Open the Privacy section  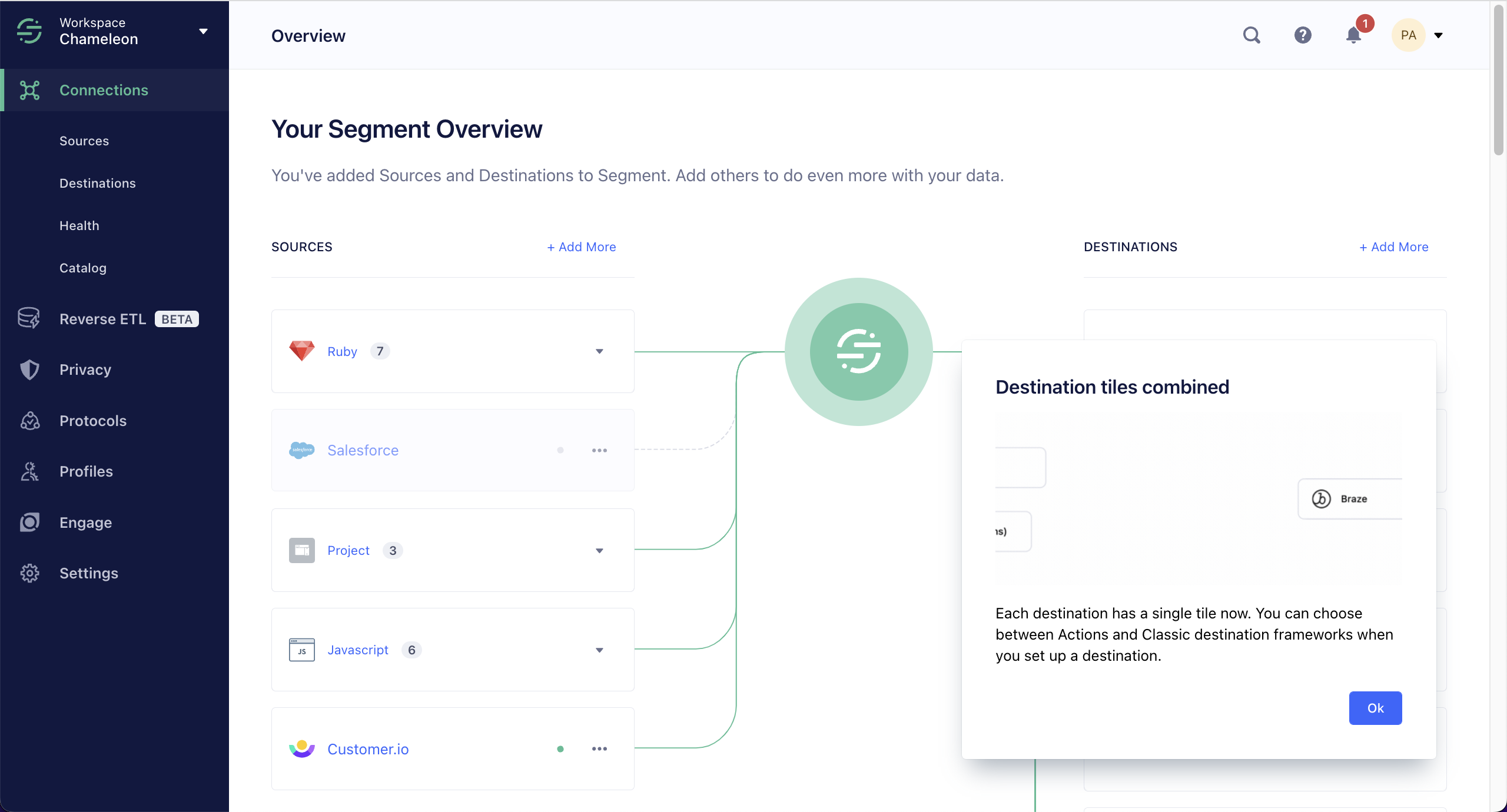click(x=85, y=370)
